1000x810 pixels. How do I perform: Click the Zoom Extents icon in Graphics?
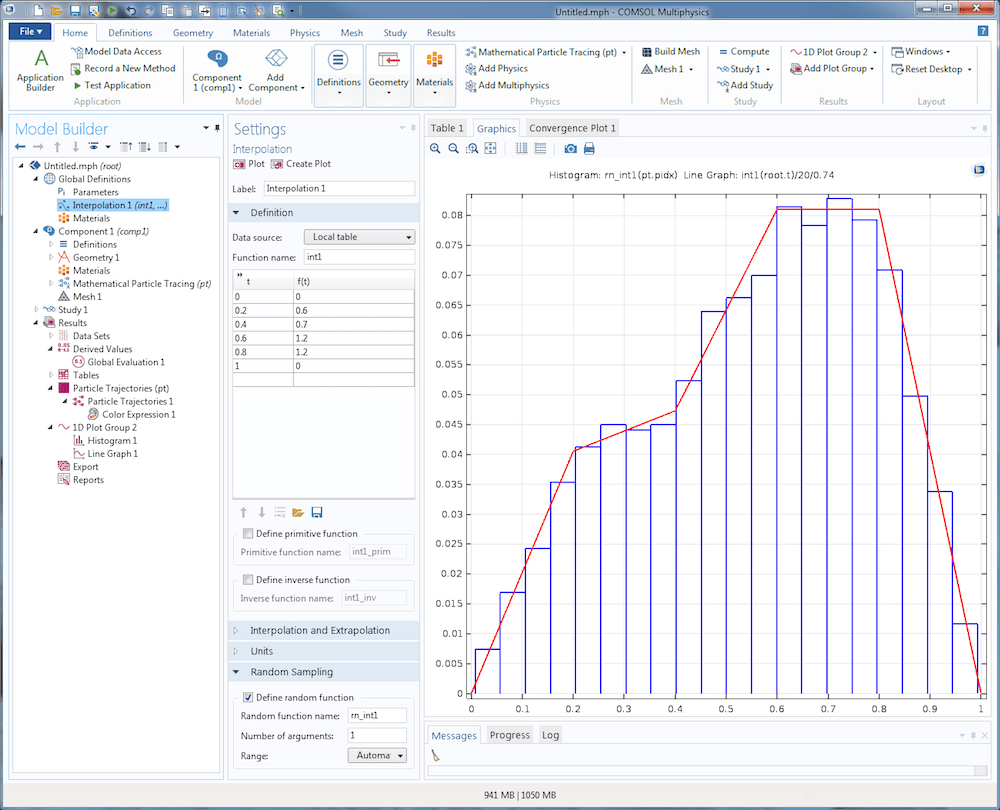coord(490,148)
